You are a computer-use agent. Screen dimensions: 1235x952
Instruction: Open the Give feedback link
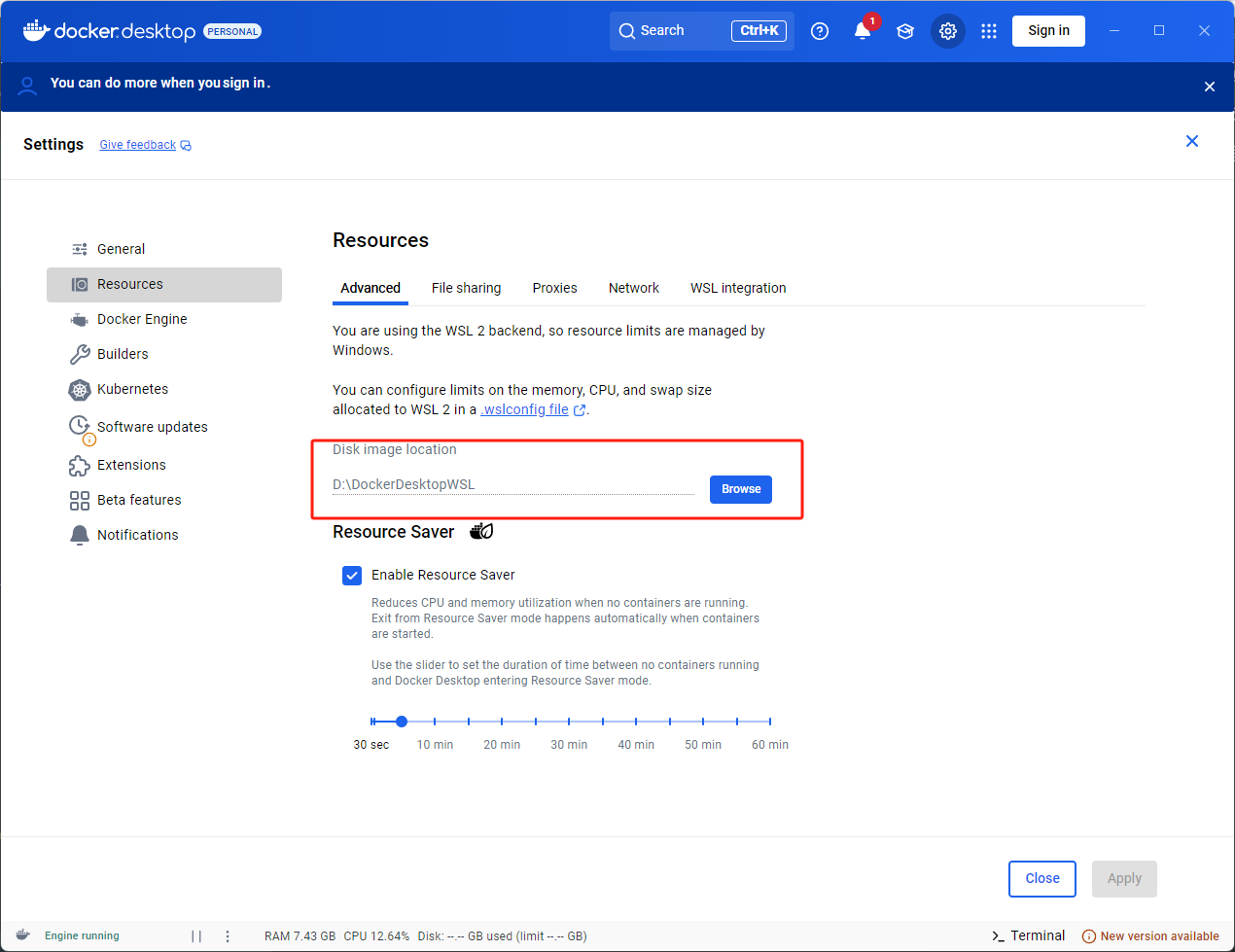[x=138, y=146]
